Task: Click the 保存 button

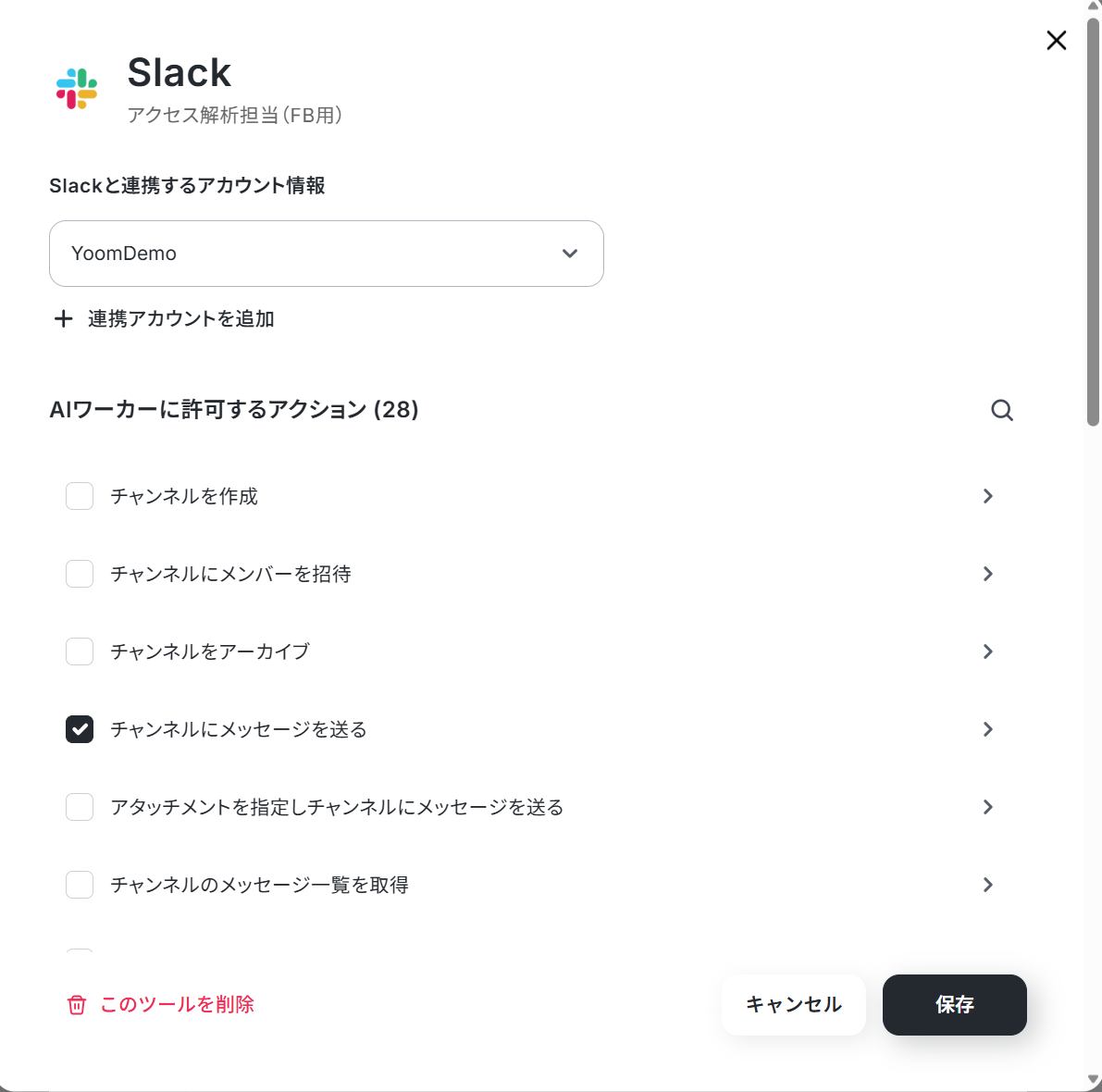Action: tap(954, 1005)
